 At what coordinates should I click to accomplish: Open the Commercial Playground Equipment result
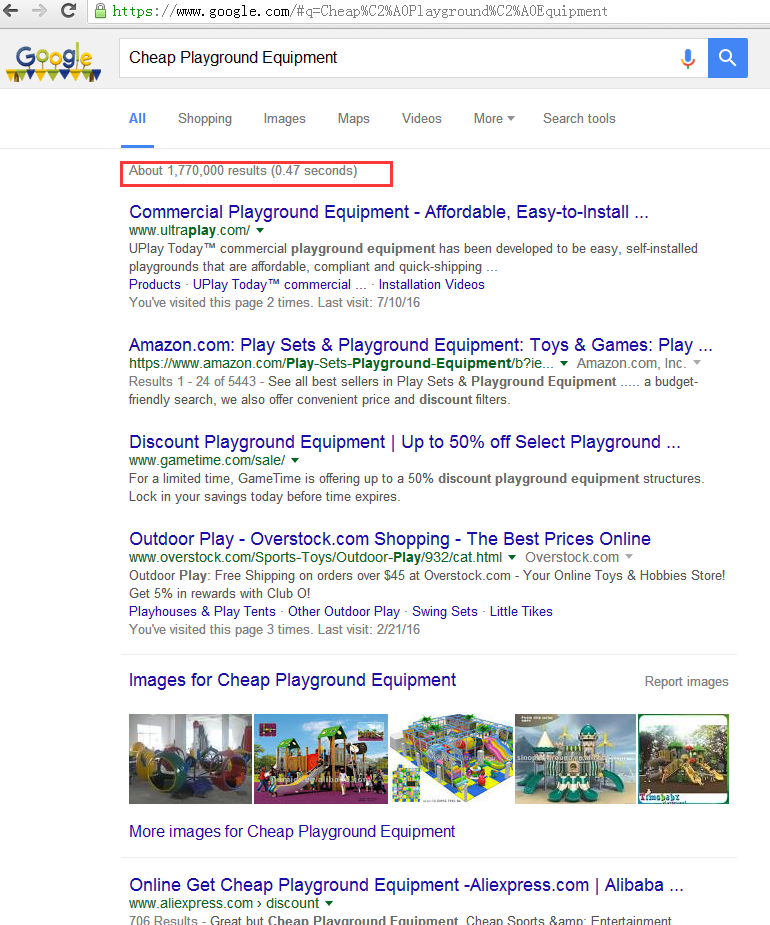(389, 212)
